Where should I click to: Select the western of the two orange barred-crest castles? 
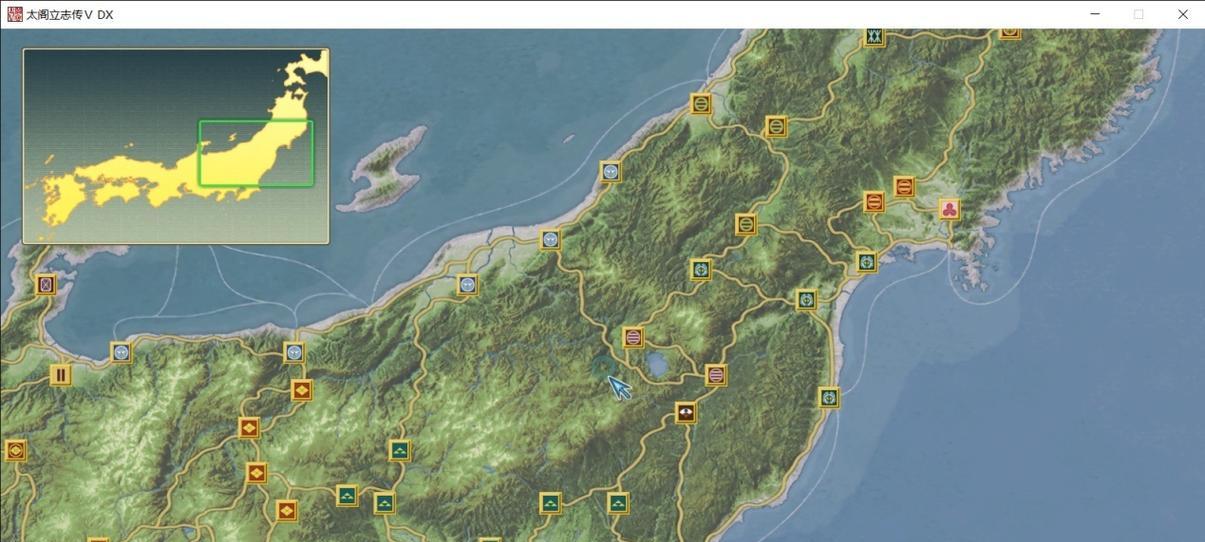pos(874,202)
